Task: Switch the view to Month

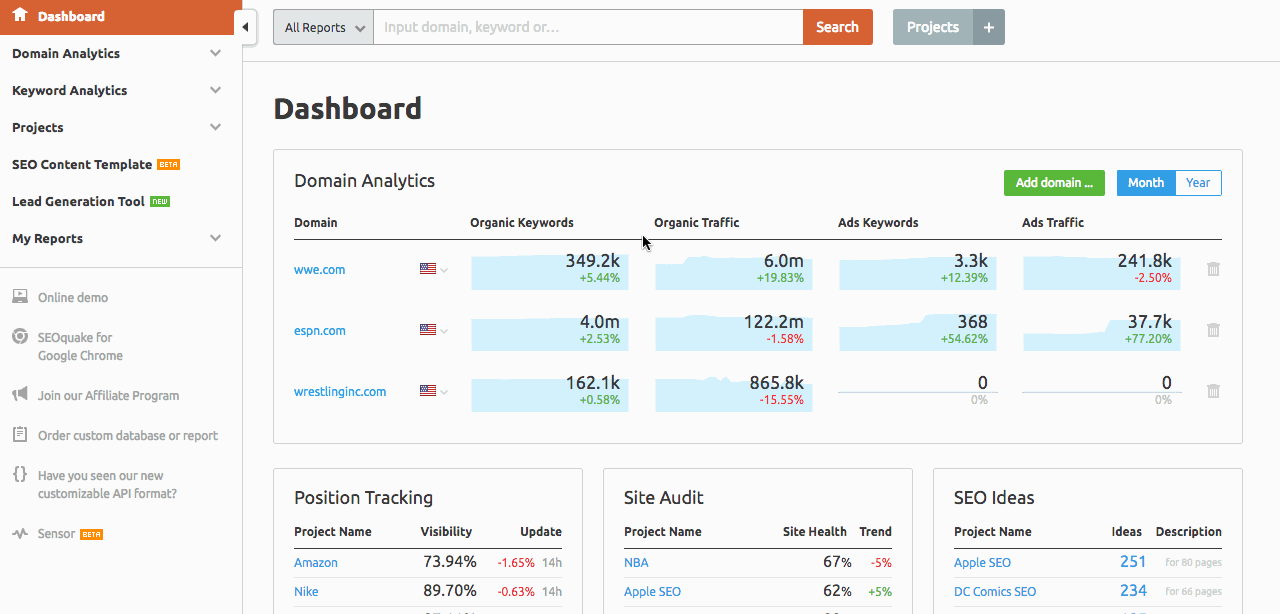Action: (1146, 183)
